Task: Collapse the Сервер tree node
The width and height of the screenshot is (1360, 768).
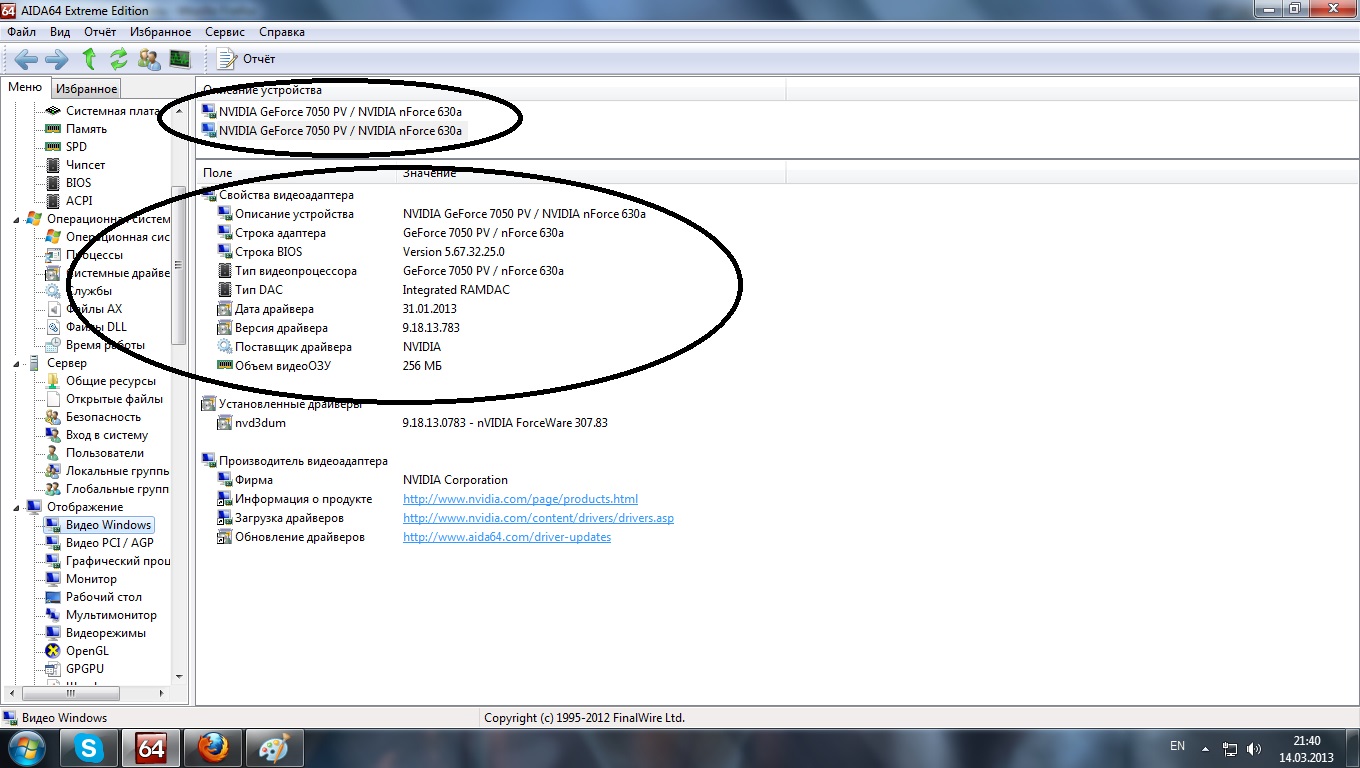Action: click(x=18, y=363)
